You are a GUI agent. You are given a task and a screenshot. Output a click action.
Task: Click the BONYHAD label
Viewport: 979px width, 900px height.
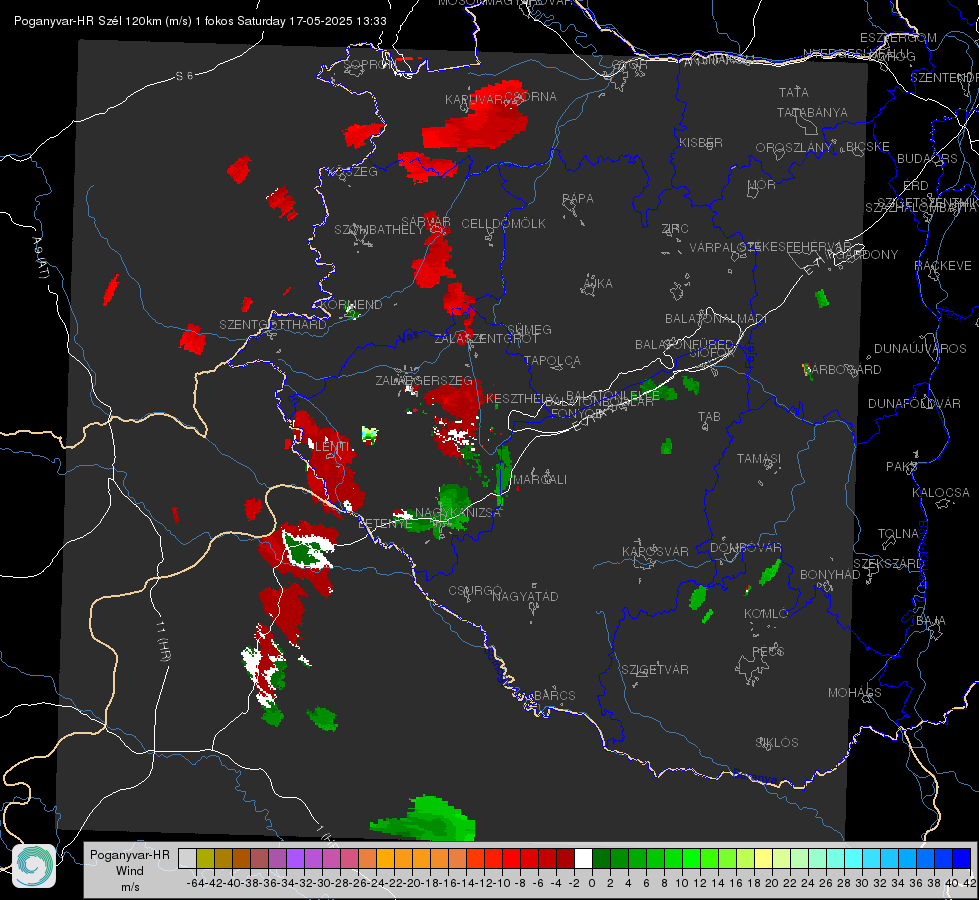(x=830, y=575)
